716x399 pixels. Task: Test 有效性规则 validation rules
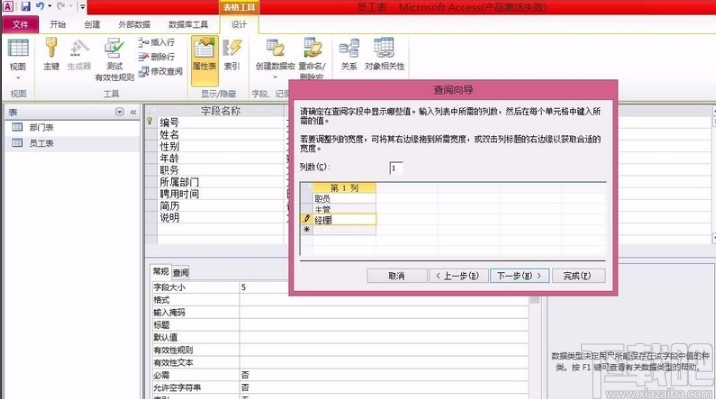click(114, 59)
